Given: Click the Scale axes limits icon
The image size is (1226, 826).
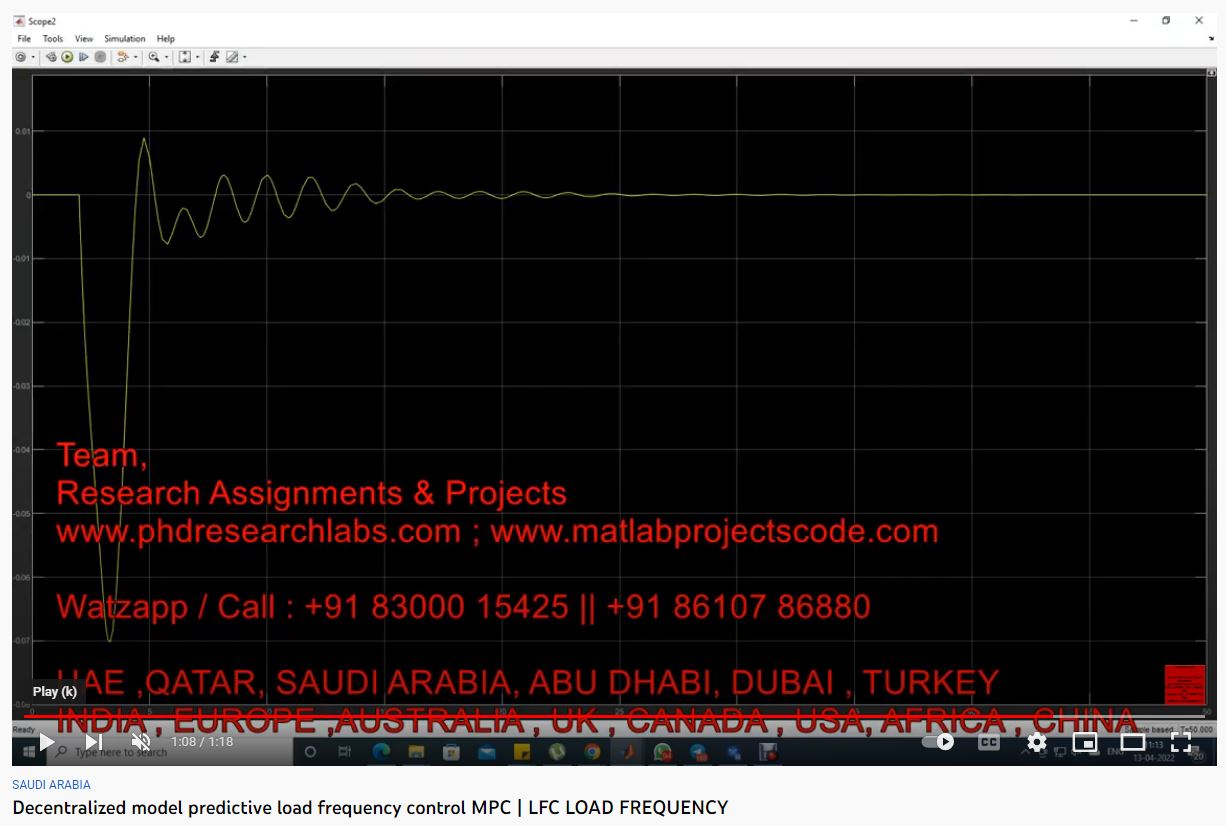Looking at the screenshot, I should point(184,57).
